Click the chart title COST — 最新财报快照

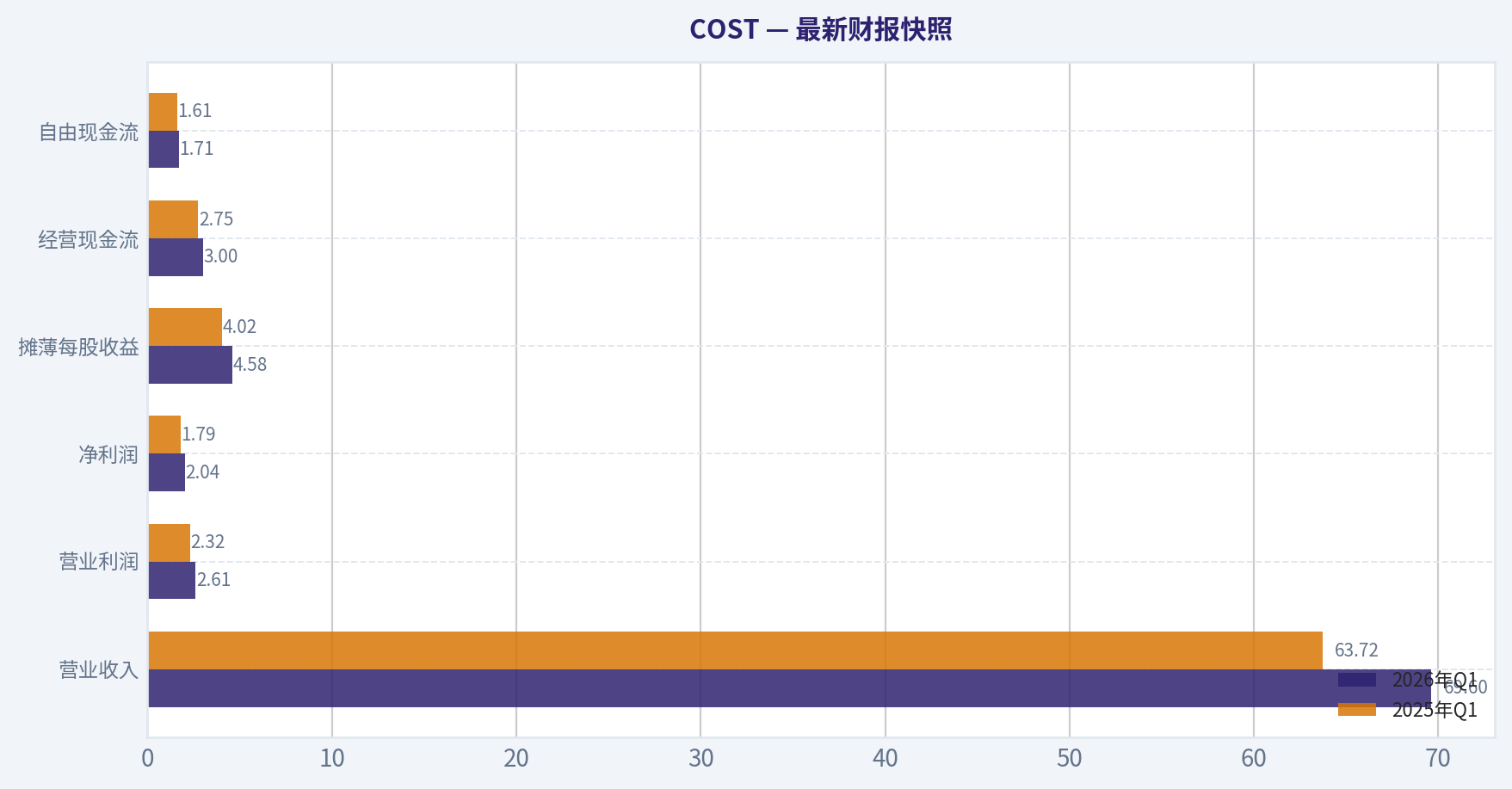click(x=820, y=29)
